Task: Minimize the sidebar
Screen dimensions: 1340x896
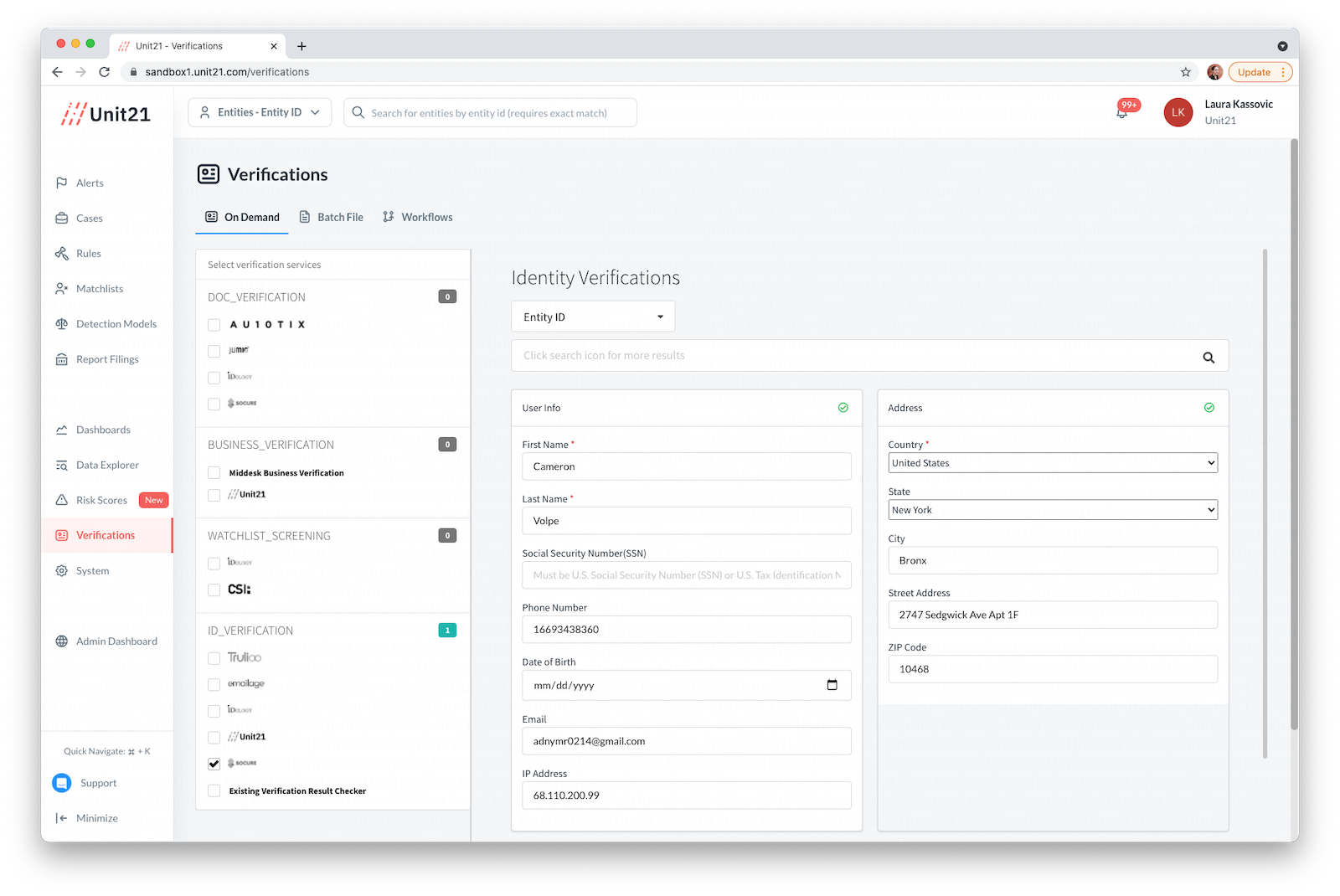Action: pos(87,818)
